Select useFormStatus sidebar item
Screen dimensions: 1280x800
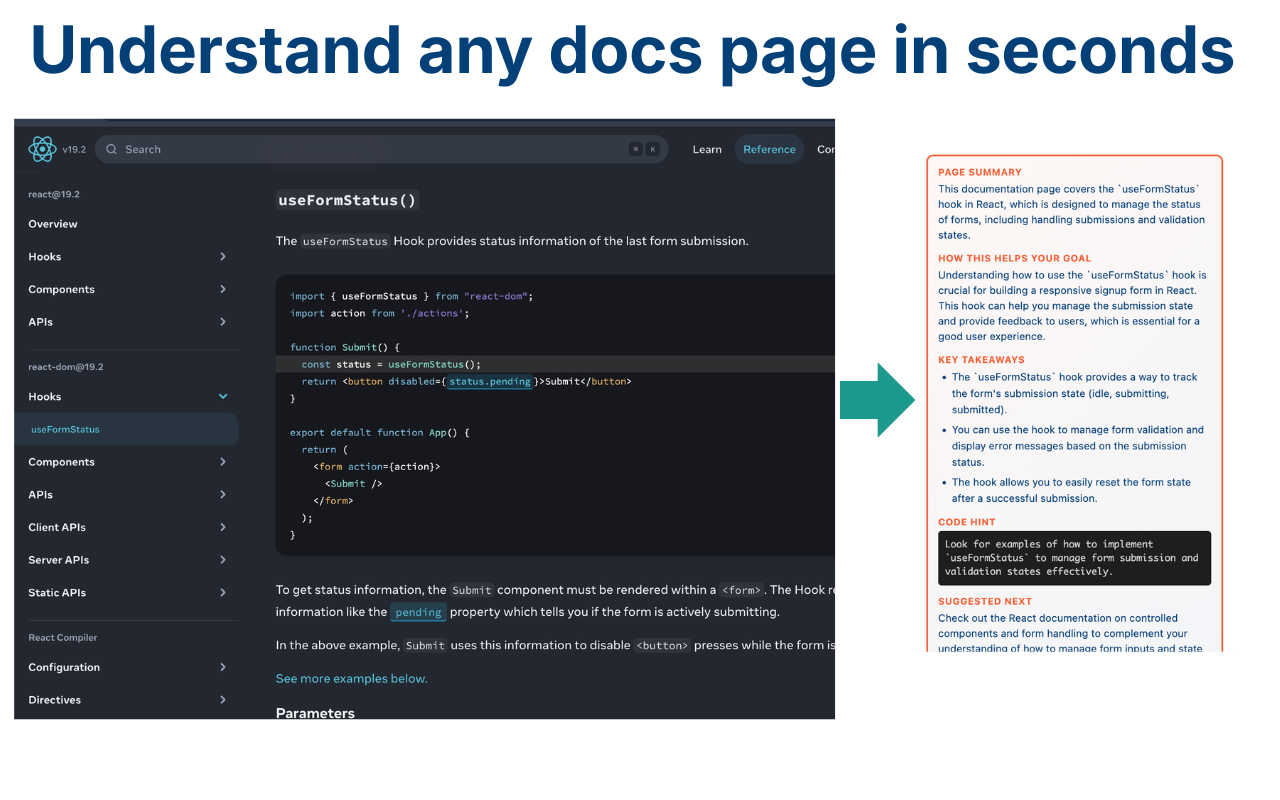point(127,429)
